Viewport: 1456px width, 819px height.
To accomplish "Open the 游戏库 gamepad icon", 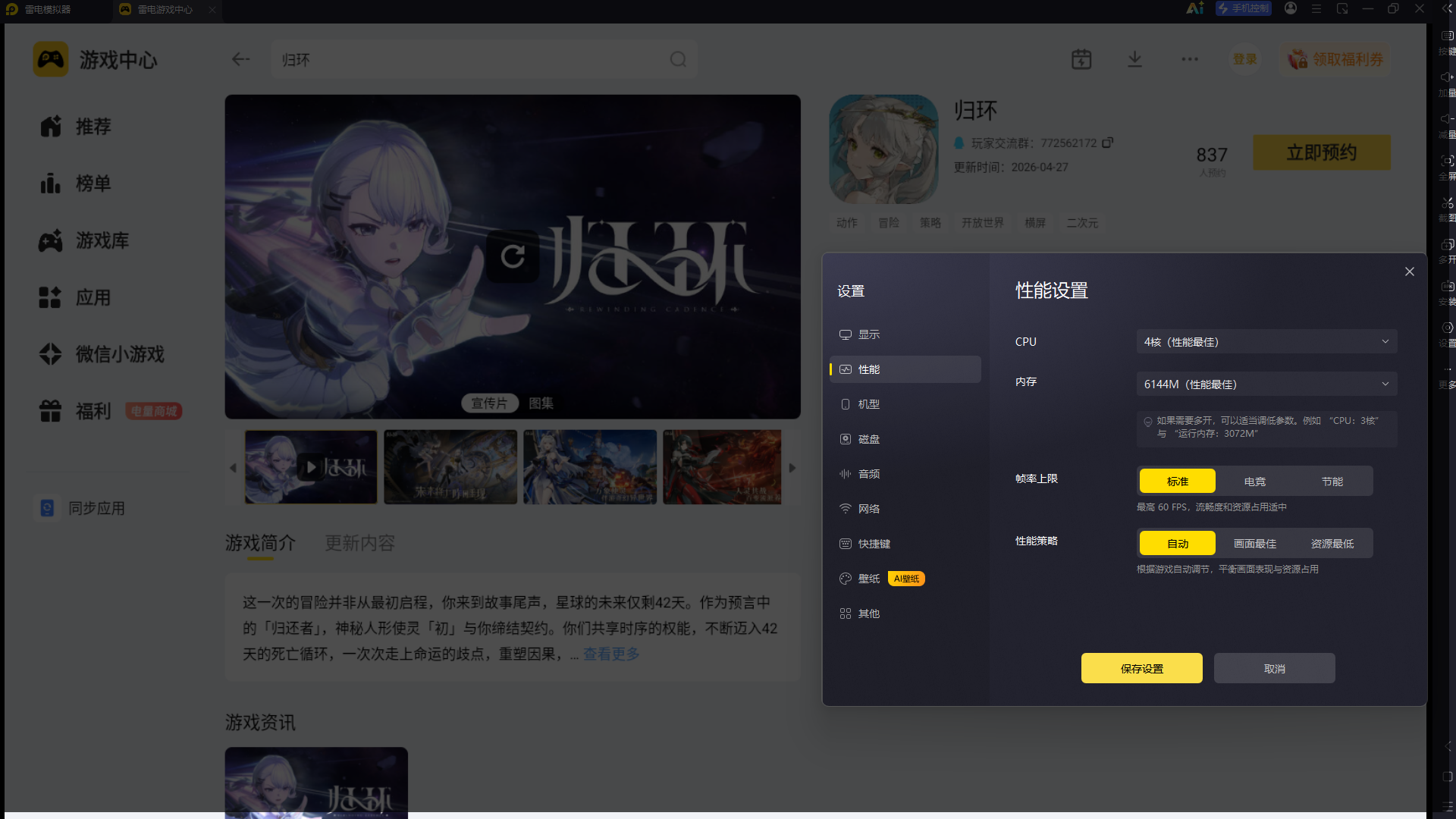I will coord(51,240).
